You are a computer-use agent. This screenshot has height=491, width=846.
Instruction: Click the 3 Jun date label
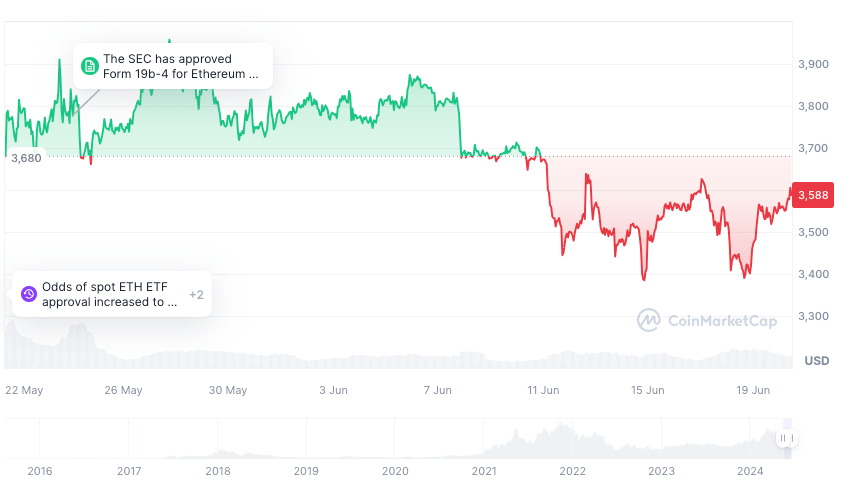[334, 390]
